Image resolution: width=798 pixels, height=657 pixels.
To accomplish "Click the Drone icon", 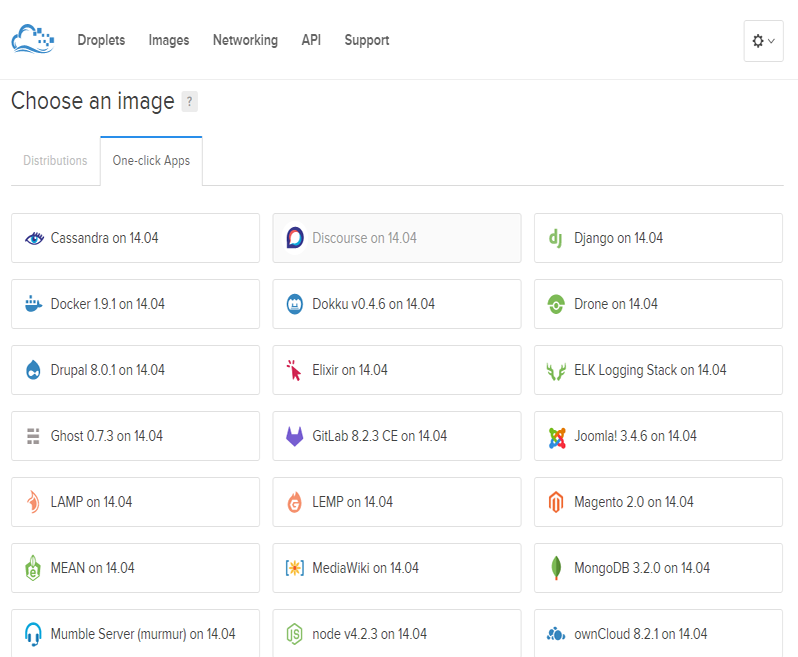I will [x=556, y=304].
